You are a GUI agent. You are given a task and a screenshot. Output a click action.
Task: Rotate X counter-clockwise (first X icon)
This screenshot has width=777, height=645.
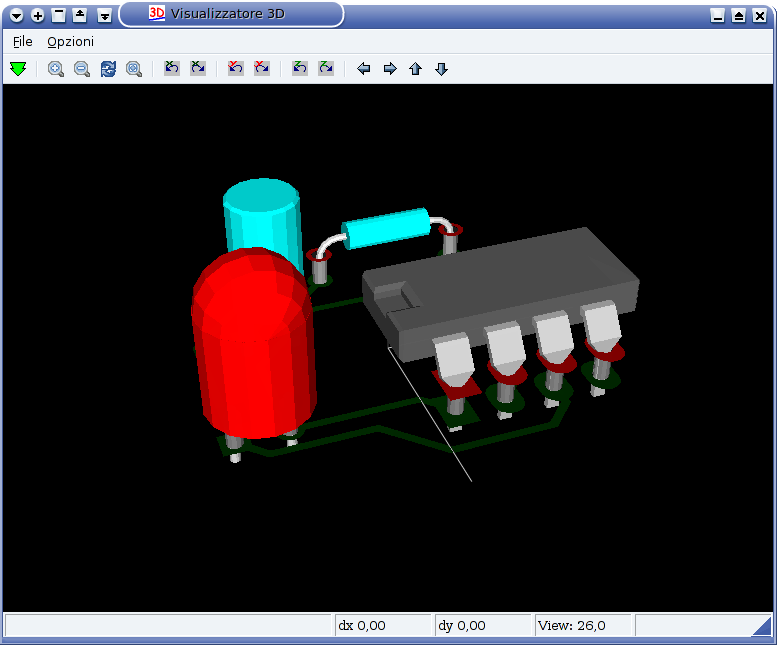point(172,68)
